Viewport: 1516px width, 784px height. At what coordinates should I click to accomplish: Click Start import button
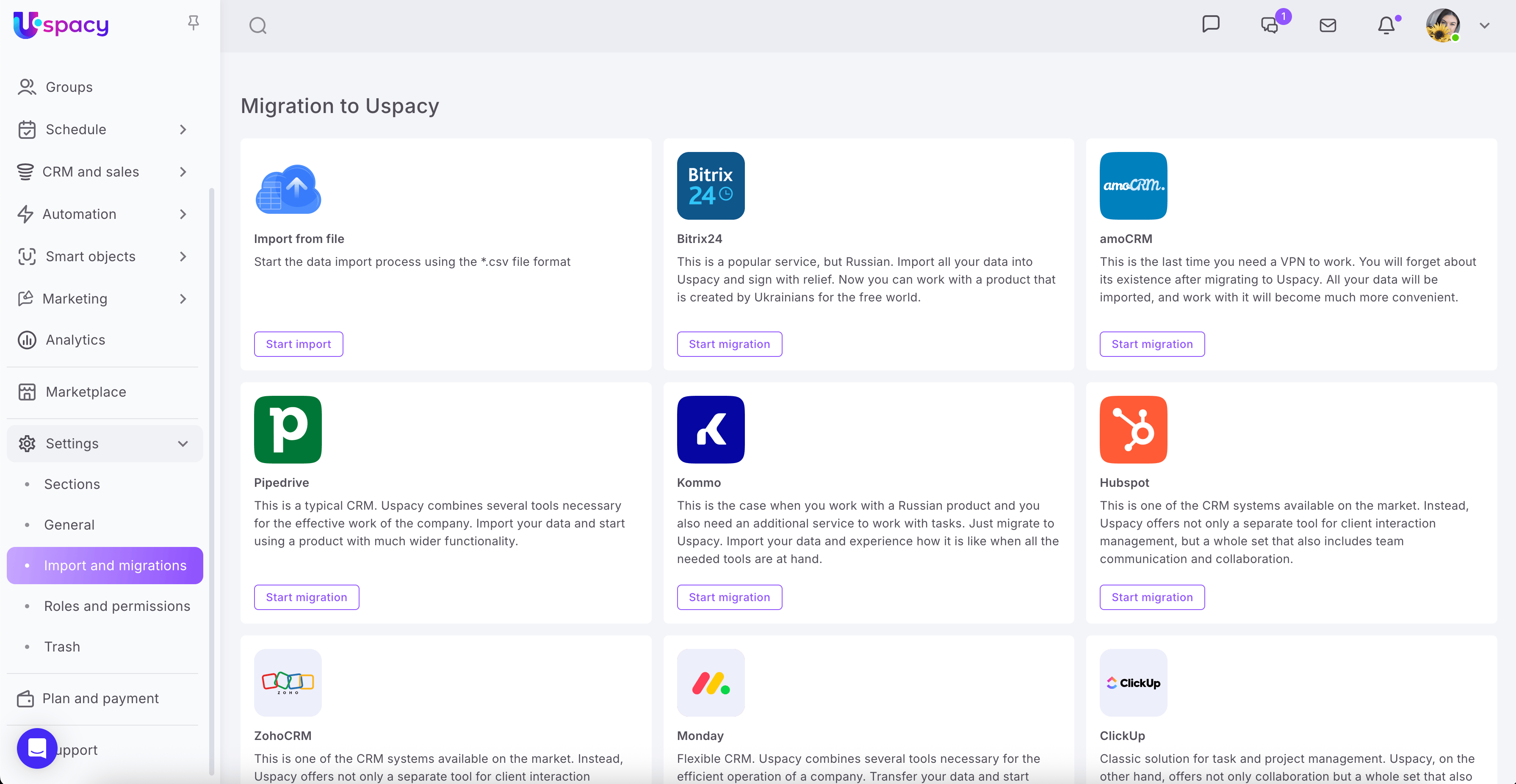coord(299,344)
